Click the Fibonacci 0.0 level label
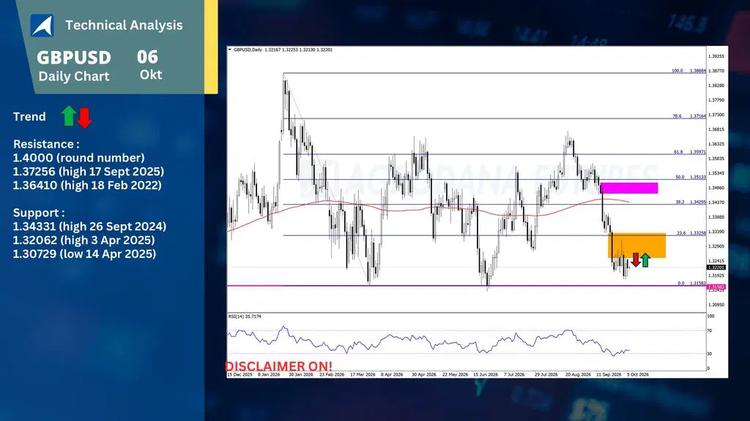Screen dimensions: 750x421 pyautogui.click(x=681, y=283)
